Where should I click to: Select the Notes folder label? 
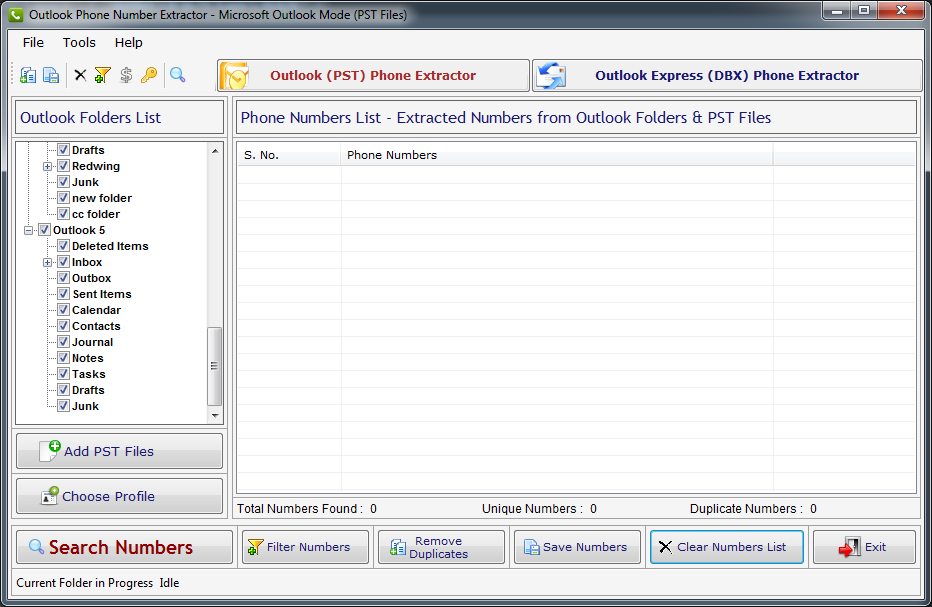click(x=87, y=358)
